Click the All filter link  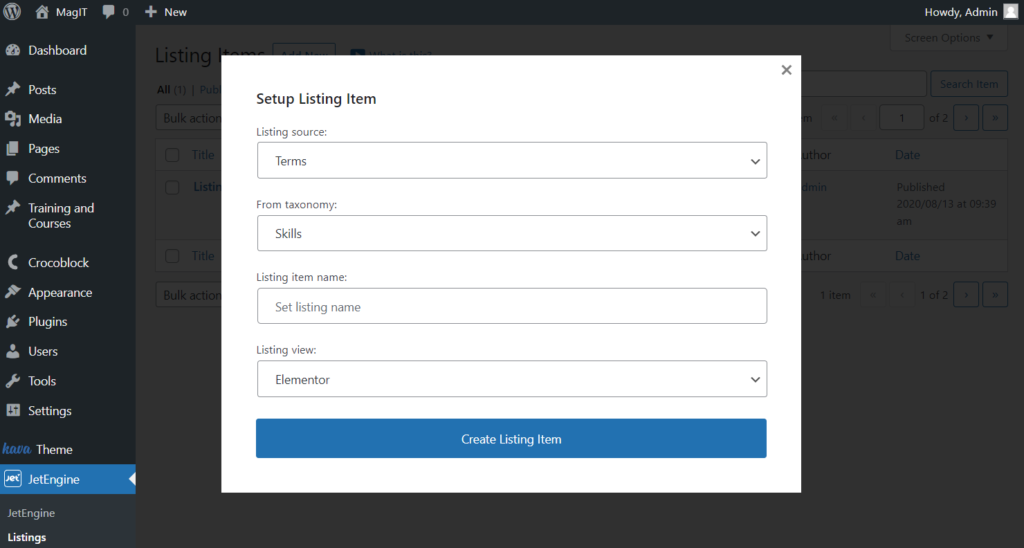163,89
